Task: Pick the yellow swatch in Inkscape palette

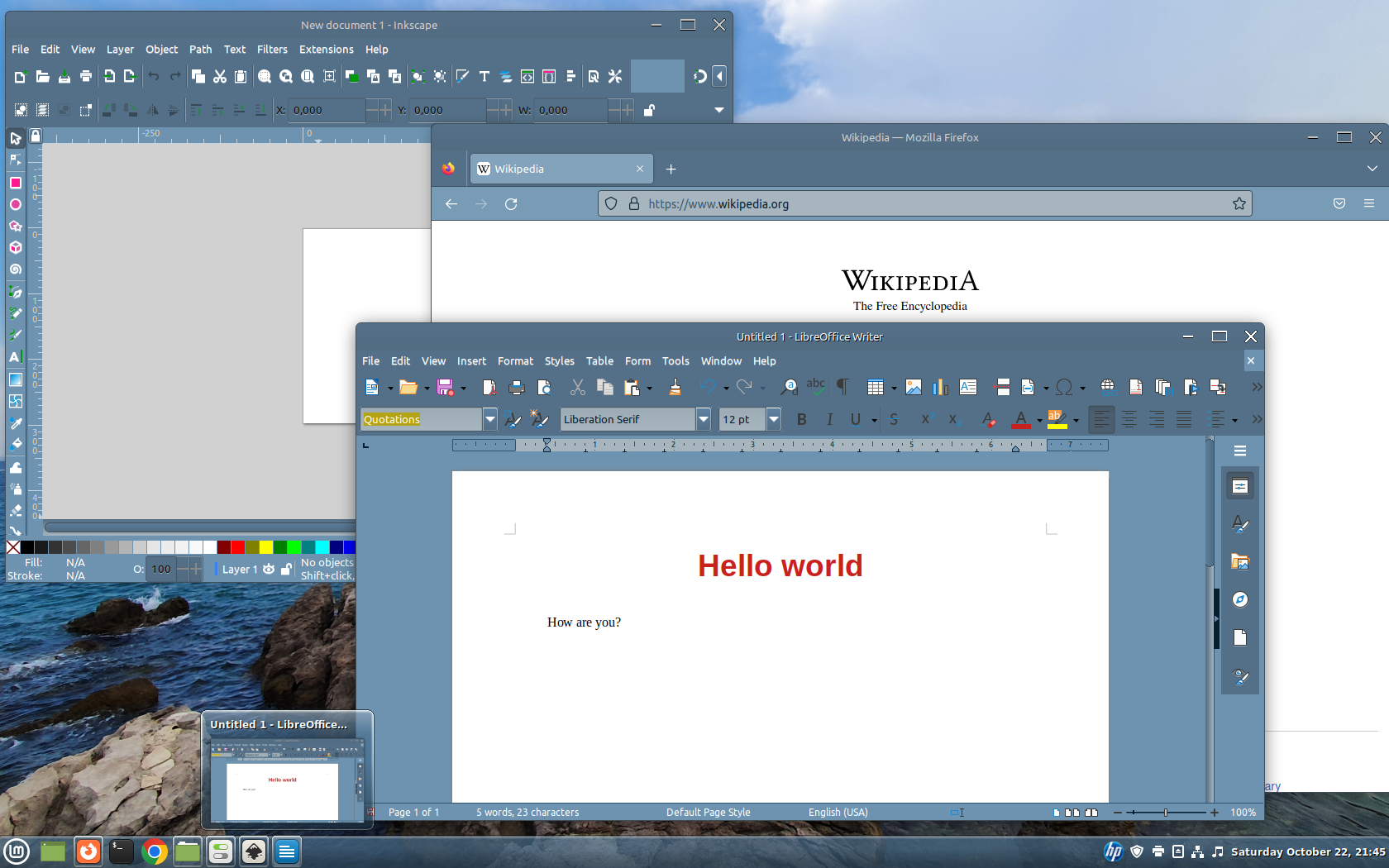Action: click(265, 547)
